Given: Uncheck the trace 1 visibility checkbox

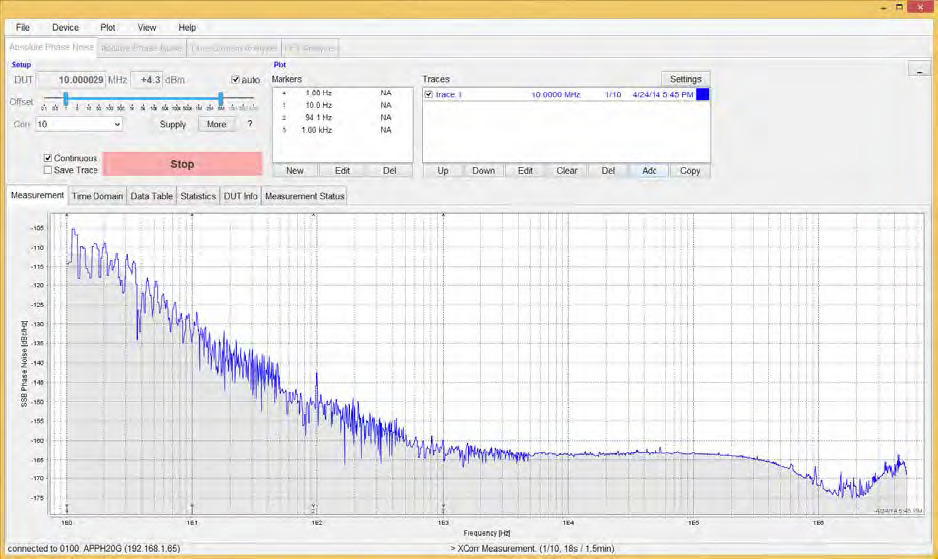Looking at the screenshot, I should pyautogui.click(x=428, y=95).
